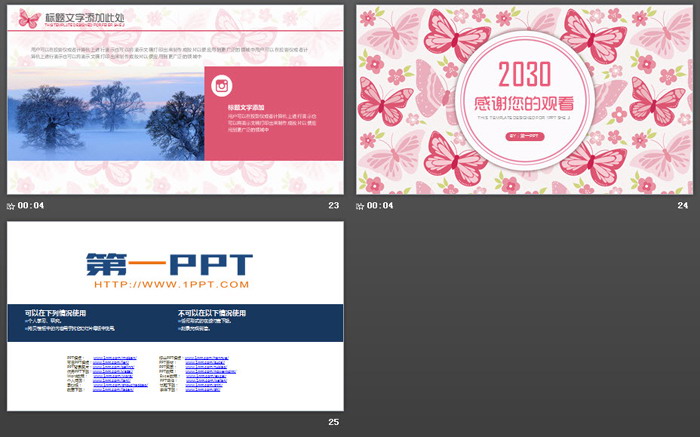The height and width of the screenshot is (437, 700).
Task: Click slide number 25 label
Action: [333, 422]
